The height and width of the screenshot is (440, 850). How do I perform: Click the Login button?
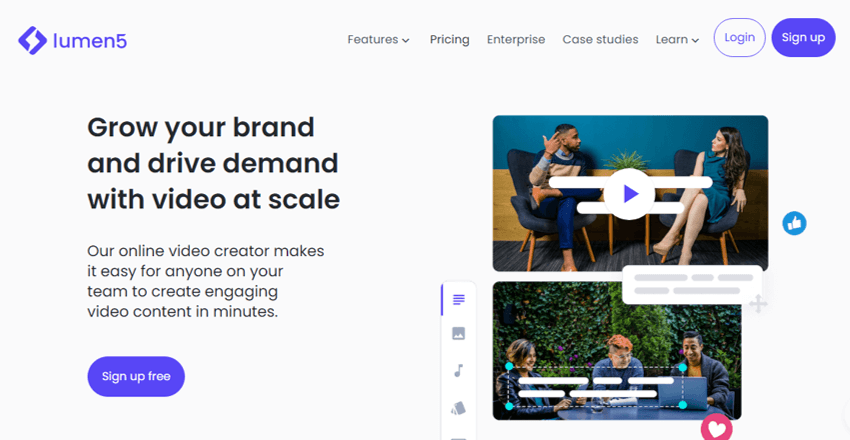(739, 38)
